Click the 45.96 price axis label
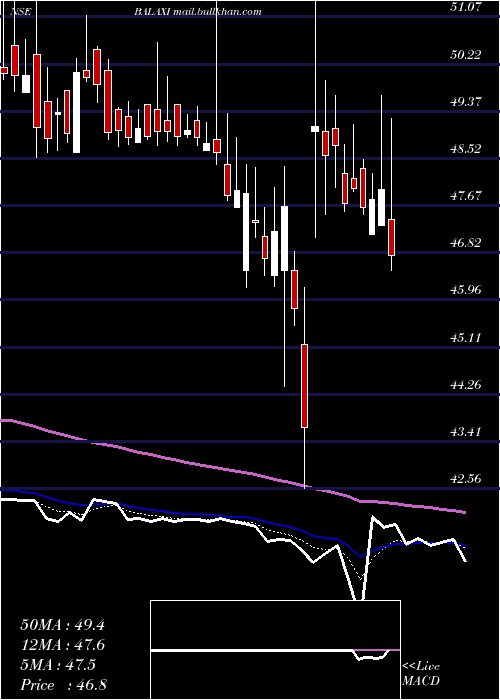The width and height of the screenshot is (500, 700). [466, 290]
